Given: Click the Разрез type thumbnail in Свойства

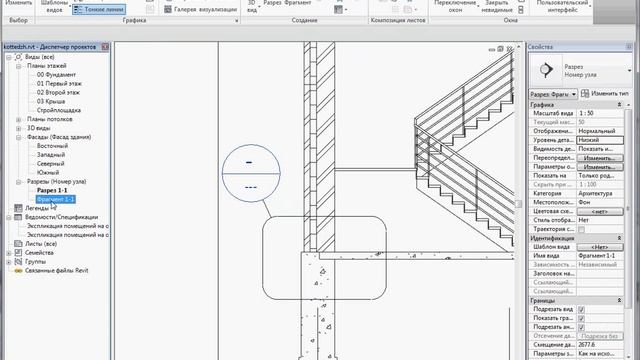Looking at the screenshot, I should tap(546, 70).
